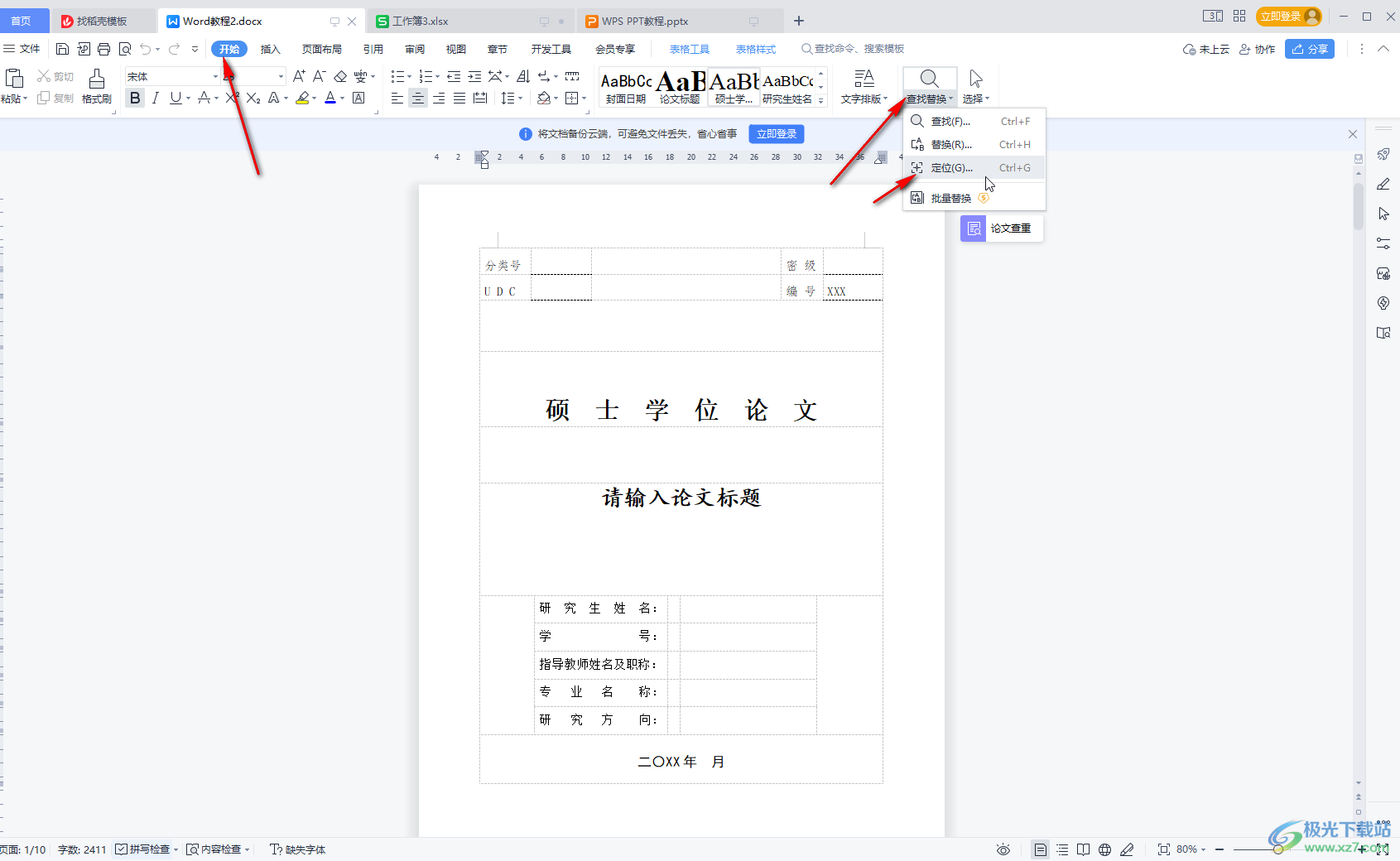Open new tab with plus icon

(x=799, y=21)
